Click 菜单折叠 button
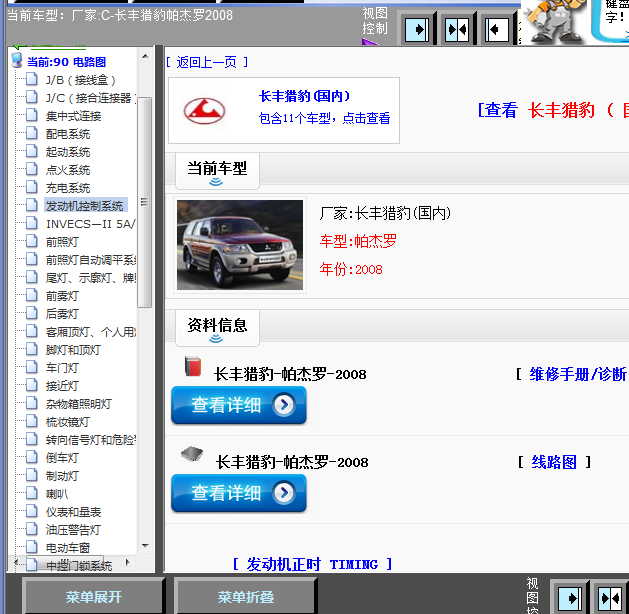Screen dimensions: 629x614 (x=246, y=597)
